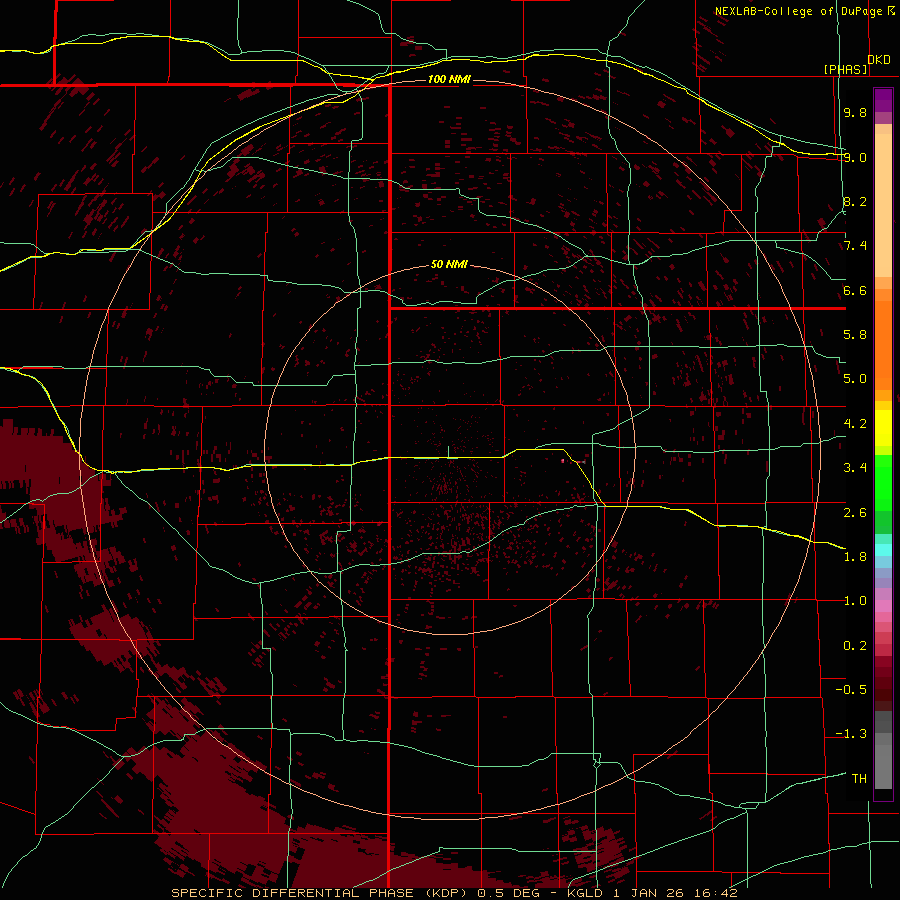Select the 9.0 scale value
Image resolution: width=900 pixels, height=900 pixels.
point(855,157)
